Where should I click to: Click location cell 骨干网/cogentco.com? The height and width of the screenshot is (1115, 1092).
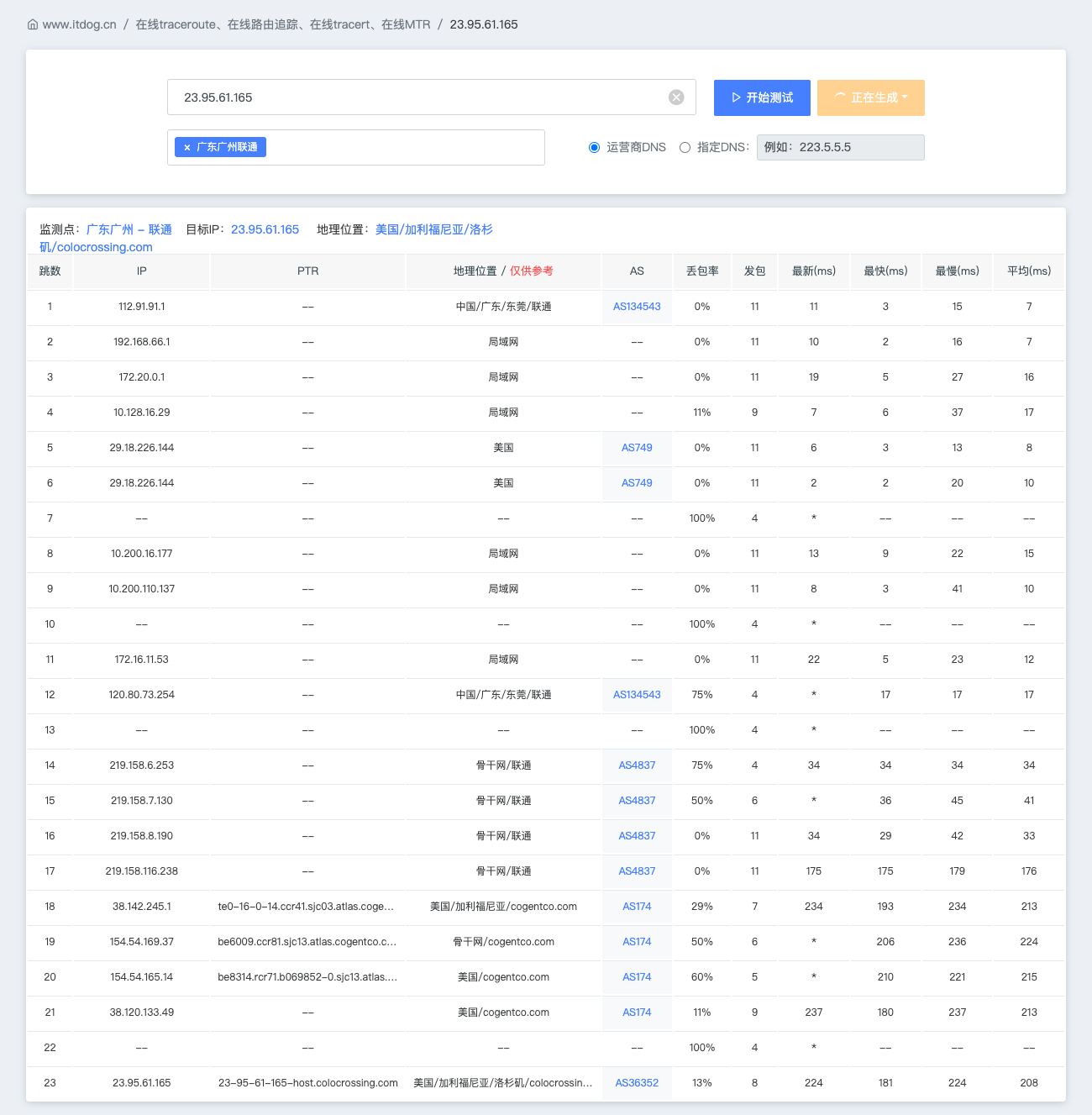pos(503,942)
